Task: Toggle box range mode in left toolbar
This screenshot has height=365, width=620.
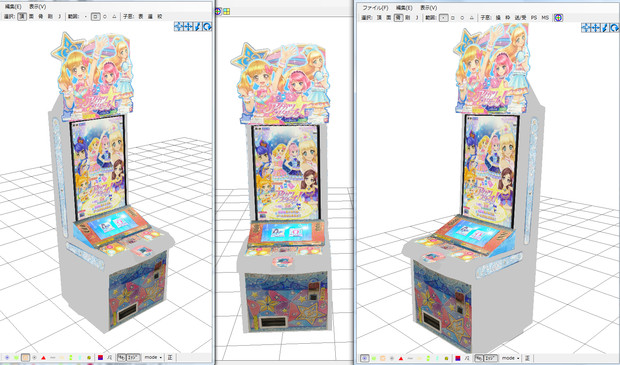Action: point(95,17)
